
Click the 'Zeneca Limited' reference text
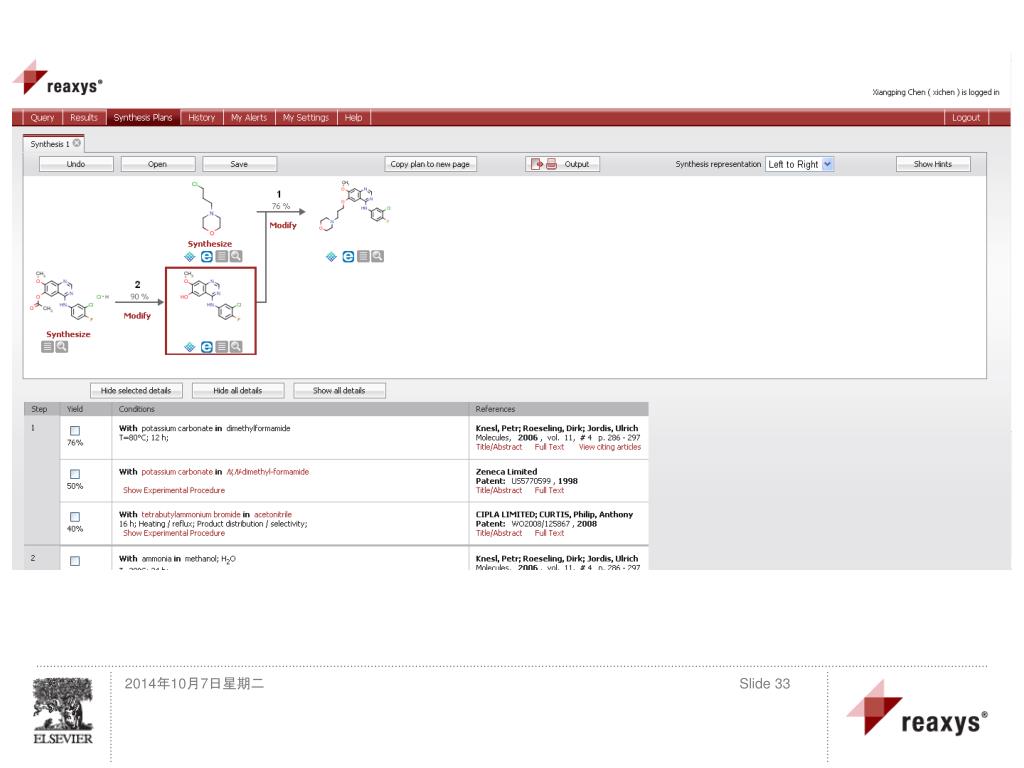(506, 472)
